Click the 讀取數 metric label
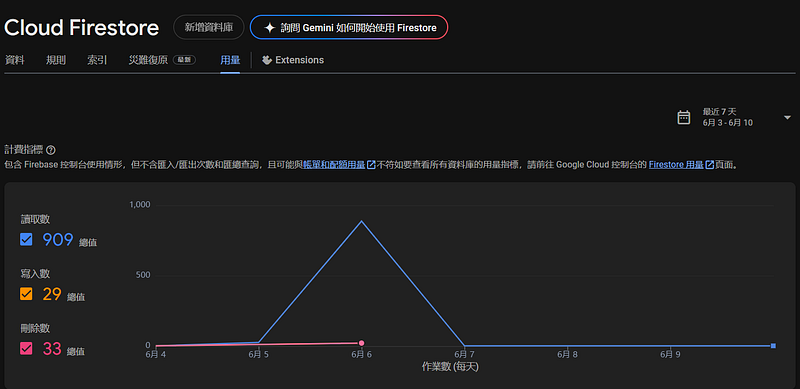 [x=35, y=220]
